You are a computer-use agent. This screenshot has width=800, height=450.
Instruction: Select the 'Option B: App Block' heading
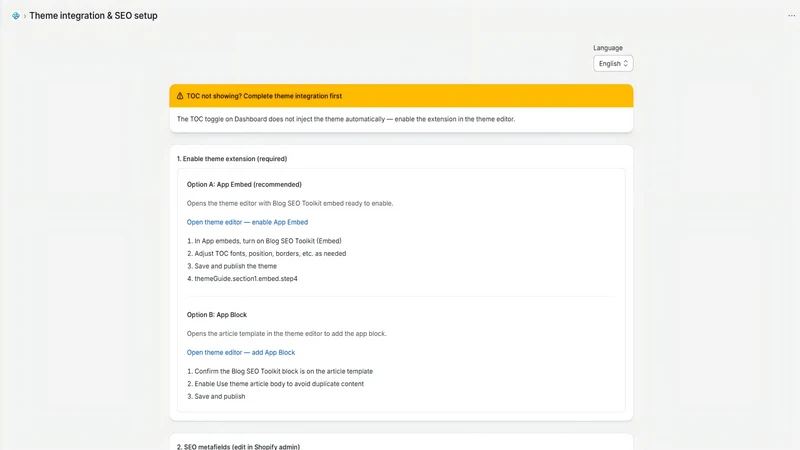(217, 315)
